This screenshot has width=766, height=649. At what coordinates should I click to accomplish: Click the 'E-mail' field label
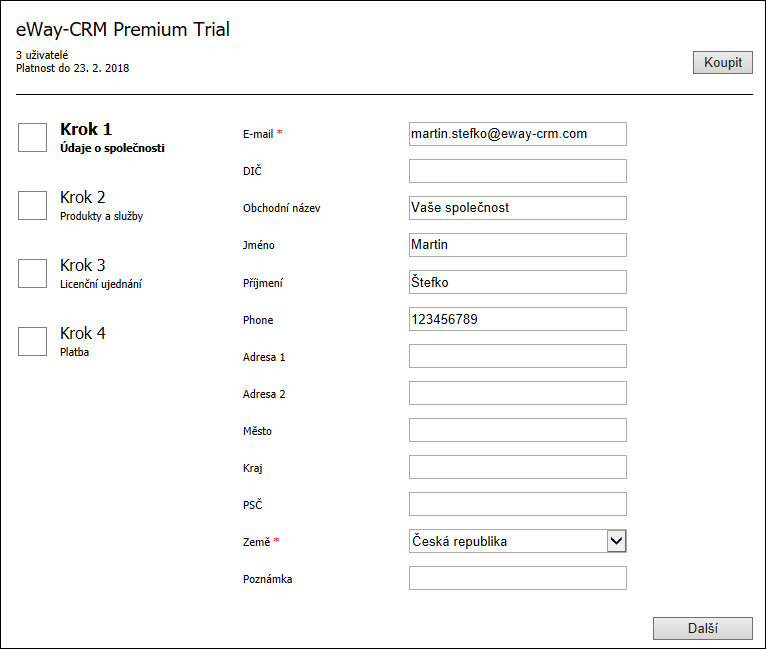click(x=258, y=134)
